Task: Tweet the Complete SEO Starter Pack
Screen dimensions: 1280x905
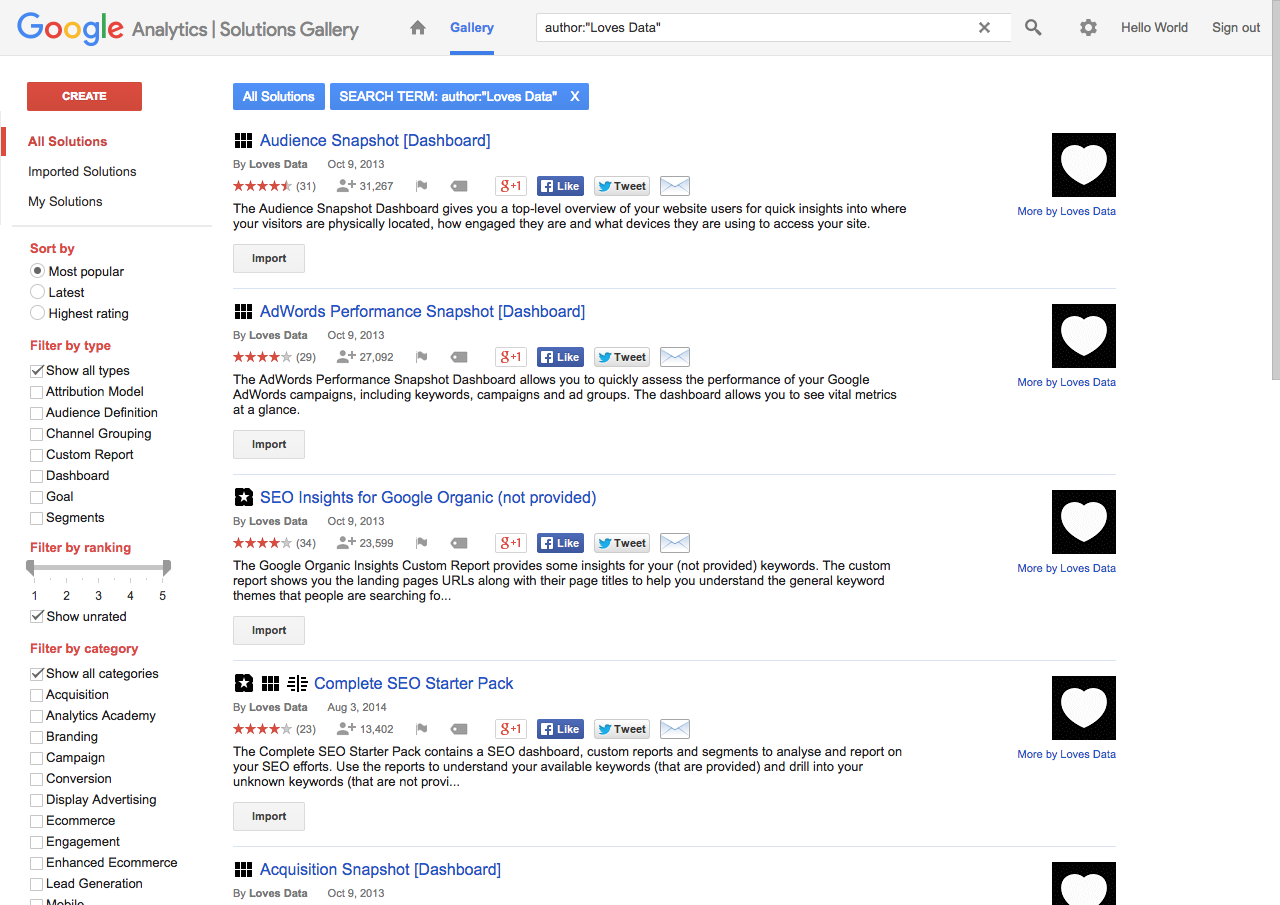Action: (622, 729)
